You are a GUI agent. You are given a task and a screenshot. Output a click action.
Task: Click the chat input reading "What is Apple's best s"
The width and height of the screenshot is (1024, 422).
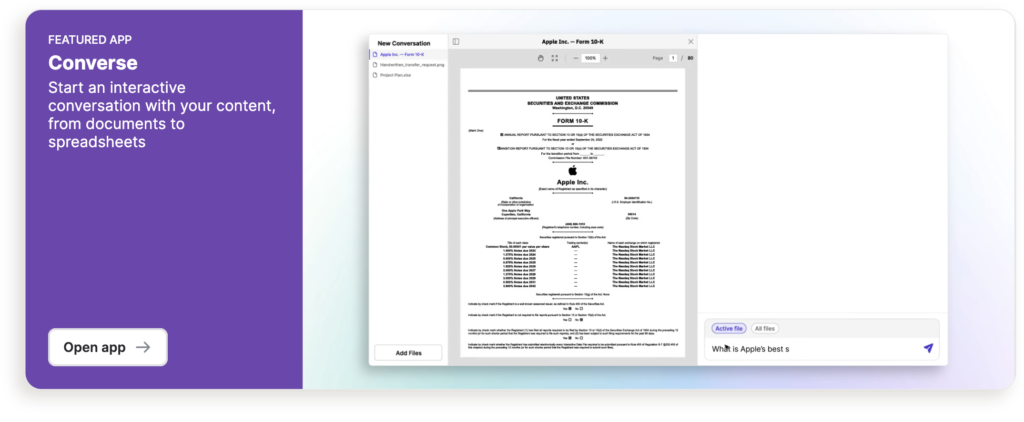[813, 349]
